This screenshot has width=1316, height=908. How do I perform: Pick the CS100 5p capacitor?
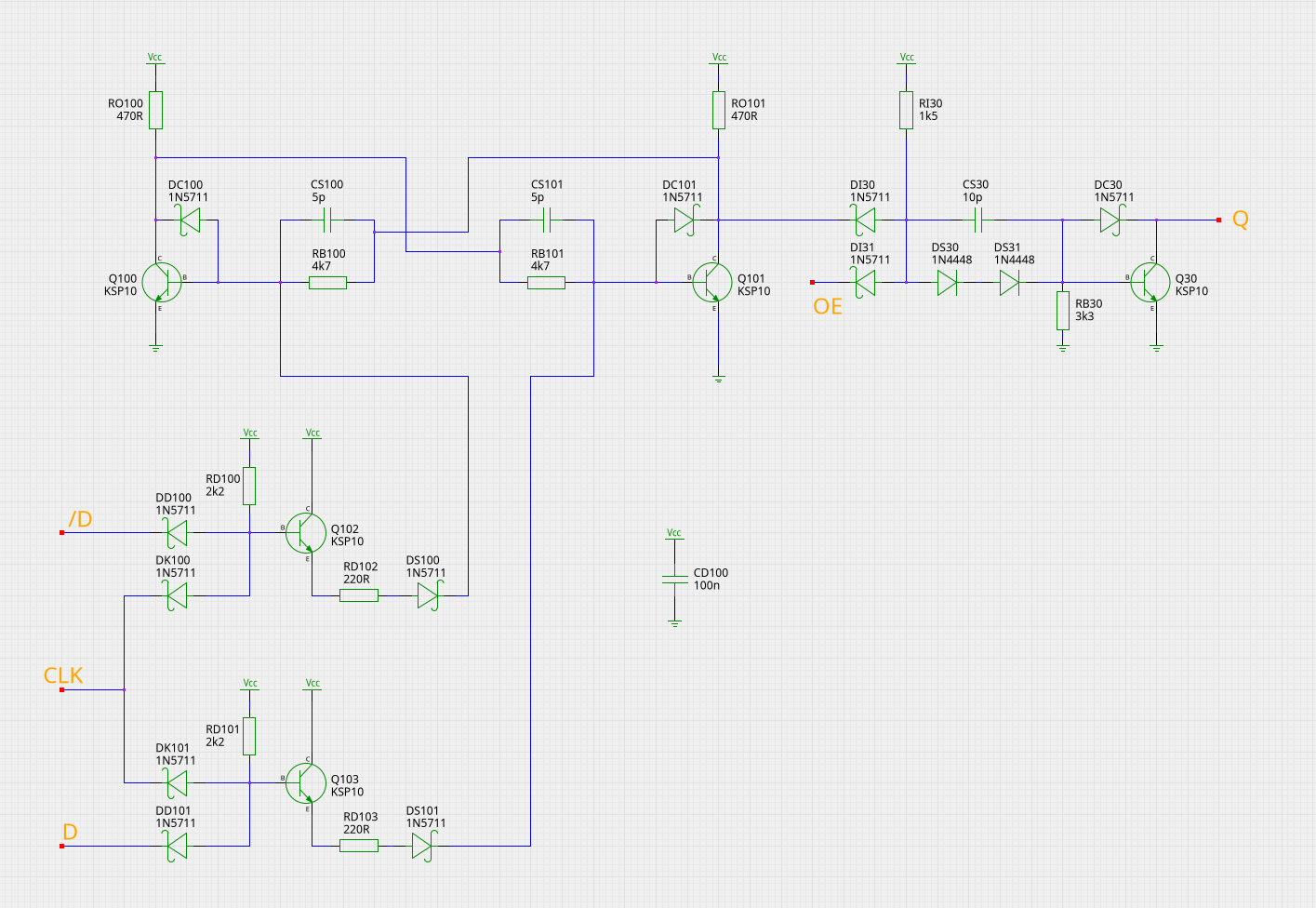click(x=327, y=220)
